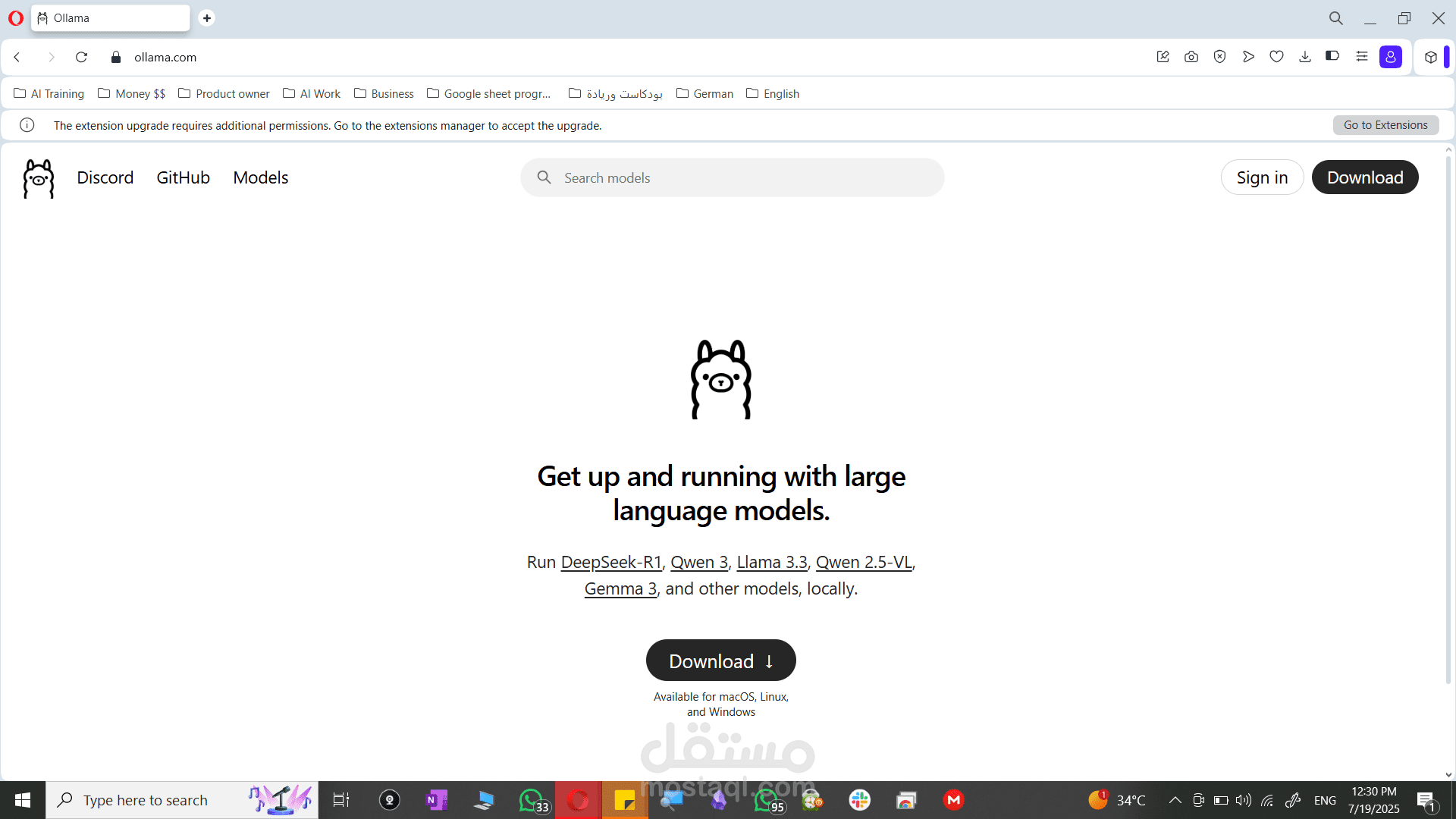Image resolution: width=1456 pixels, height=819 pixels.
Task: Take a snapshot with camera icon
Action: (x=1191, y=57)
